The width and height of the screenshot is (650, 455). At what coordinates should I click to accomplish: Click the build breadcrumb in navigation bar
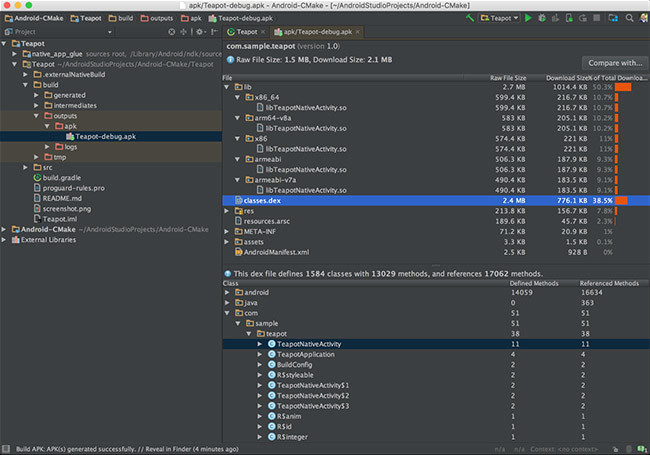coord(121,18)
